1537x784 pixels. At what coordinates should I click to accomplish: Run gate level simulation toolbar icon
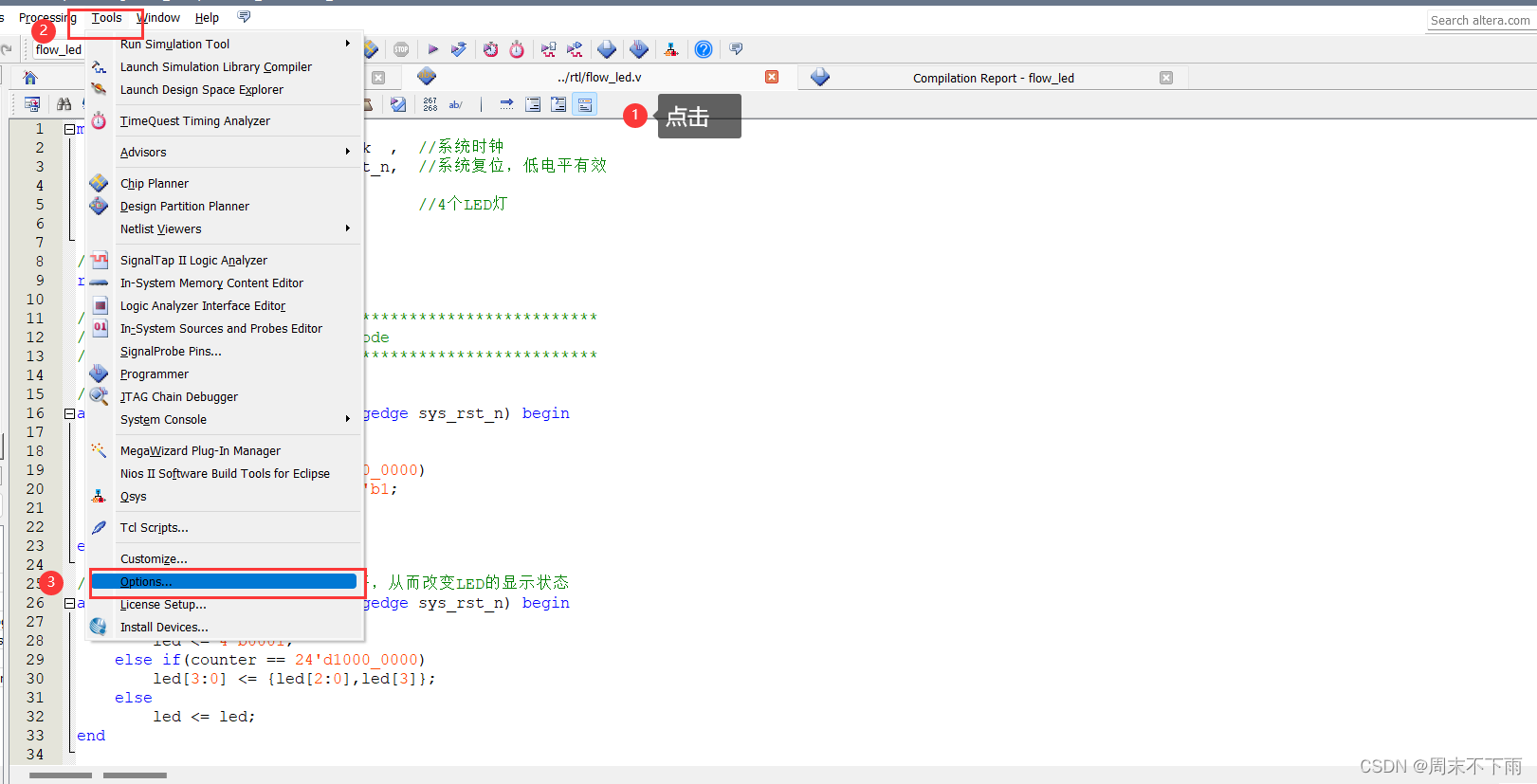point(575,49)
